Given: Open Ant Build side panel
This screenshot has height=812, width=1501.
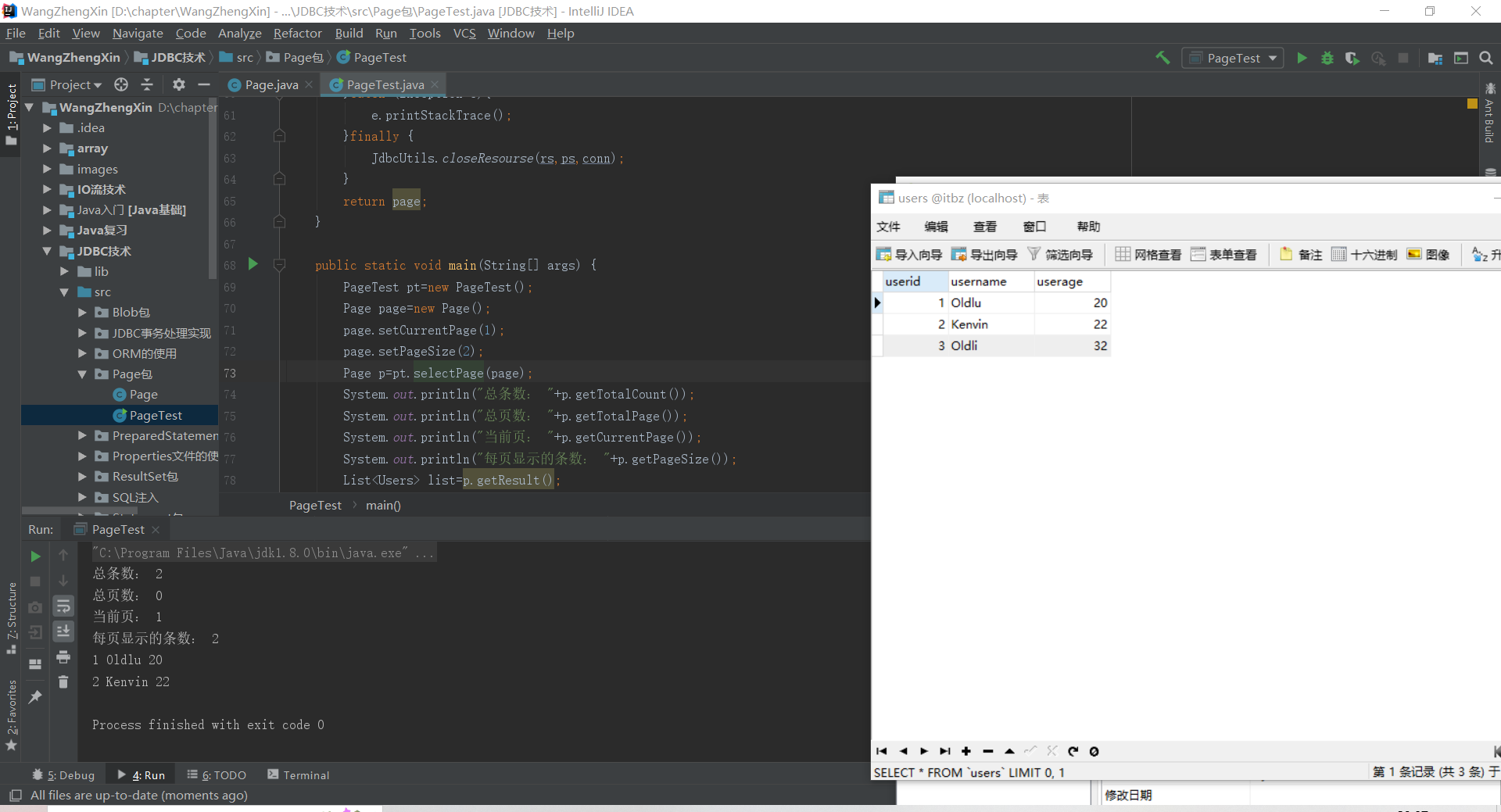Looking at the screenshot, I should pyautogui.click(x=1490, y=113).
